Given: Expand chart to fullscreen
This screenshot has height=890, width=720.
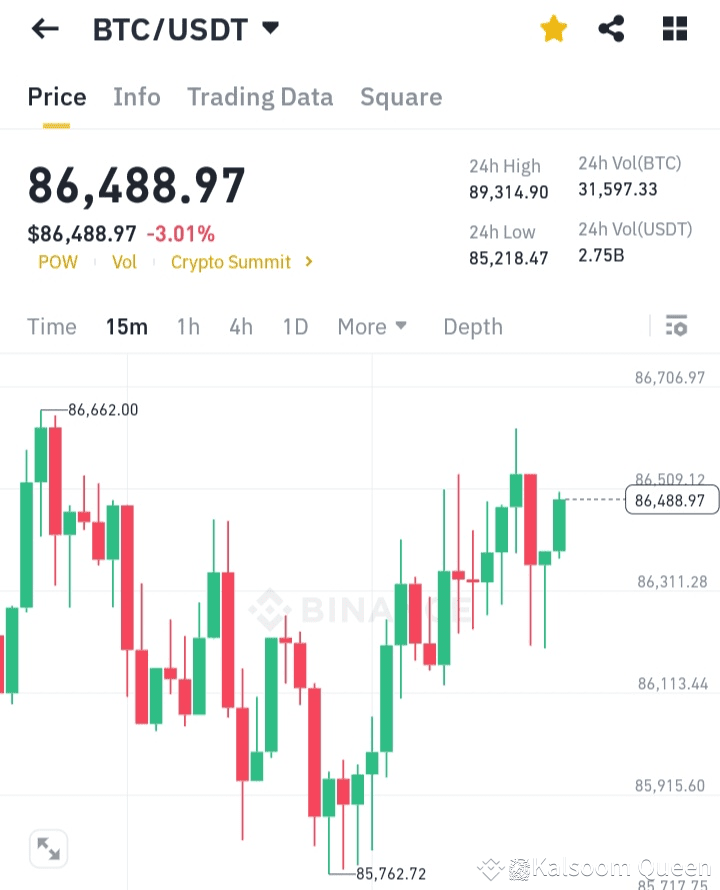Looking at the screenshot, I should point(48,849).
